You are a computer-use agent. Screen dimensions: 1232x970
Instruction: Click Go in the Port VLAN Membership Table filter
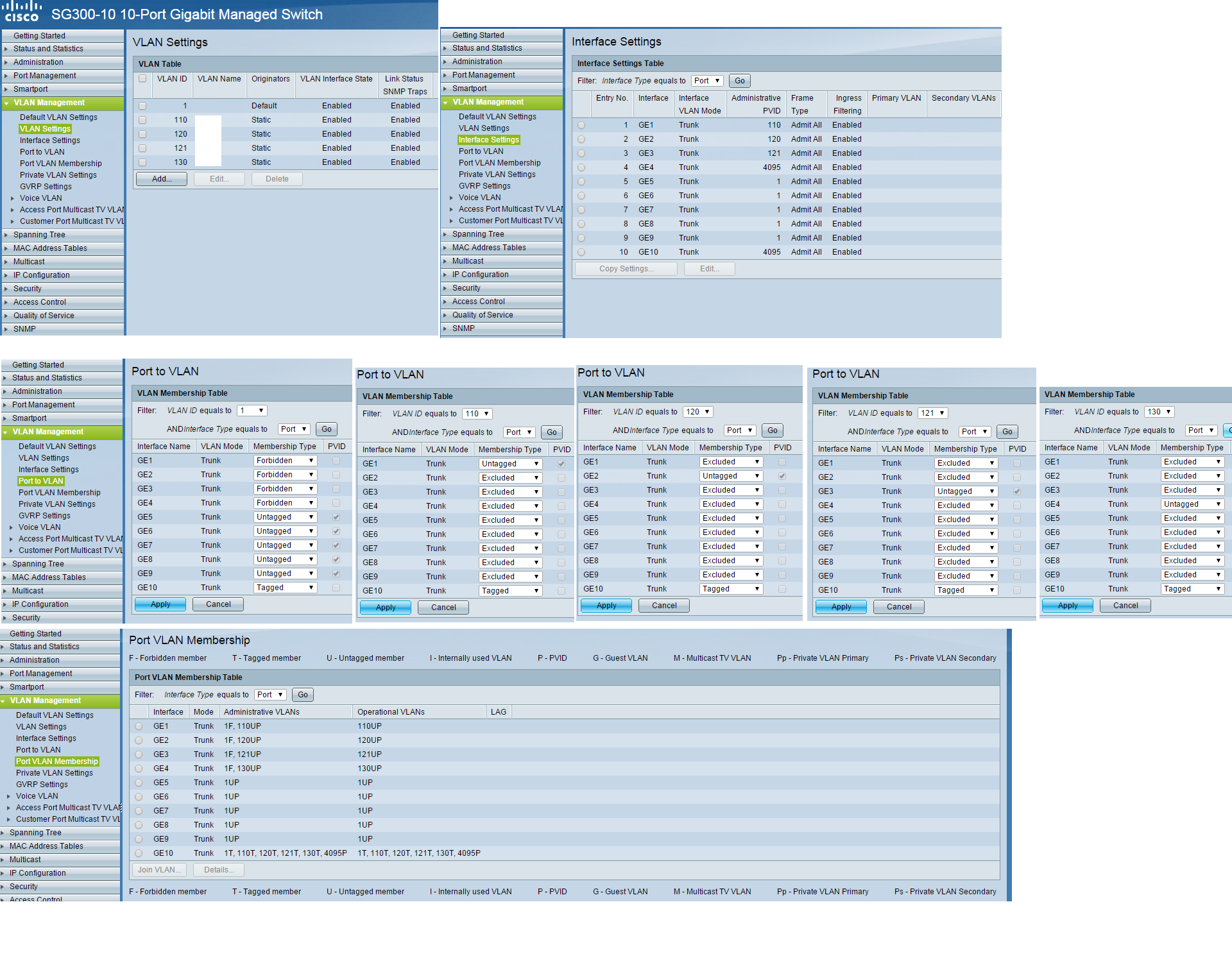tap(303, 695)
